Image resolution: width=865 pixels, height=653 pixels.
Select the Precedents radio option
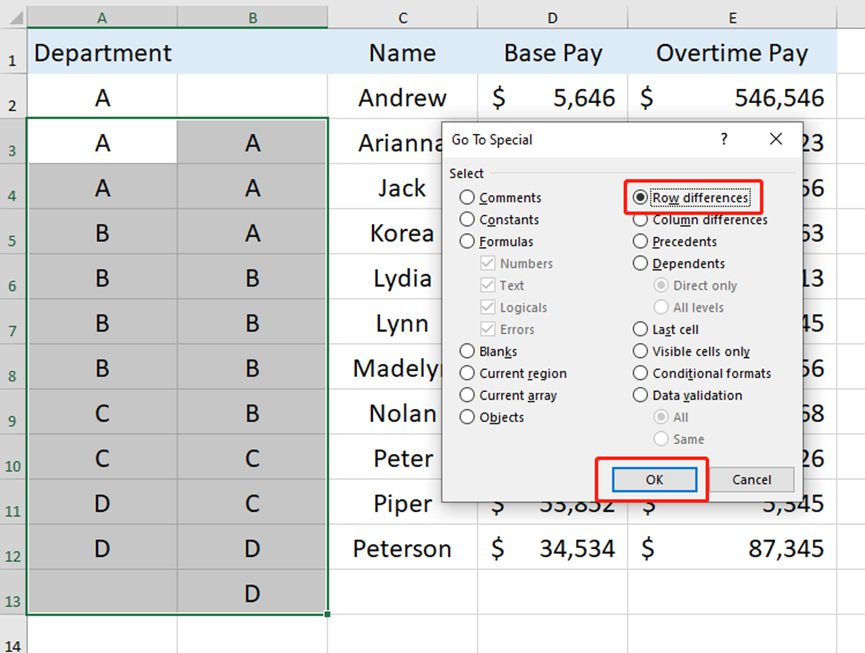click(675, 242)
